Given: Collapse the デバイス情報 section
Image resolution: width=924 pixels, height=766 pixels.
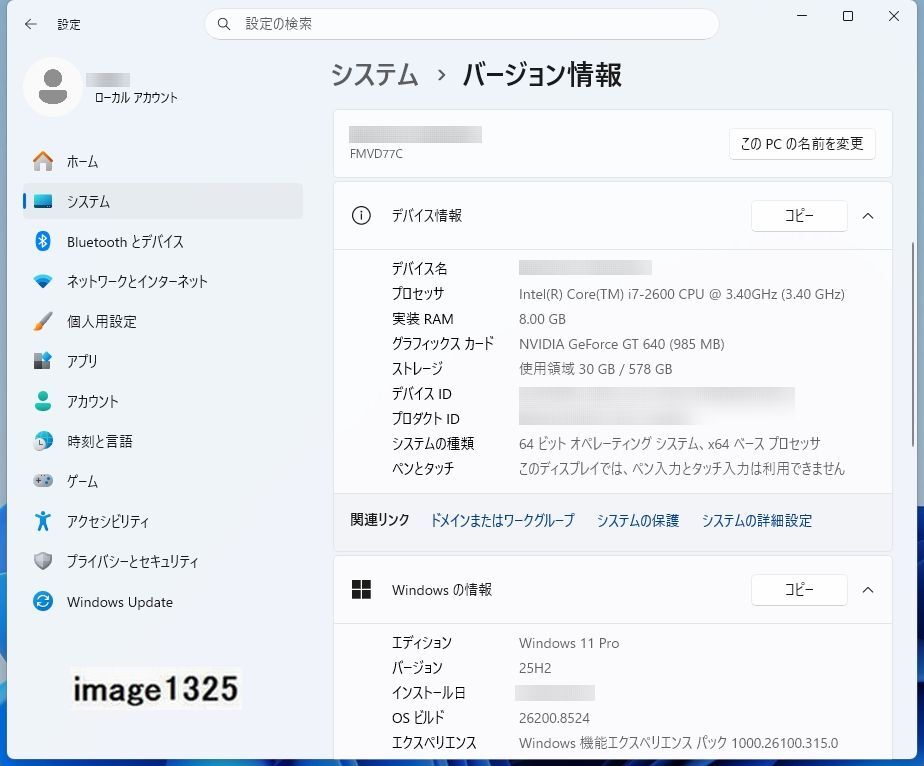Looking at the screenshot, I should (x=868, y=216).
